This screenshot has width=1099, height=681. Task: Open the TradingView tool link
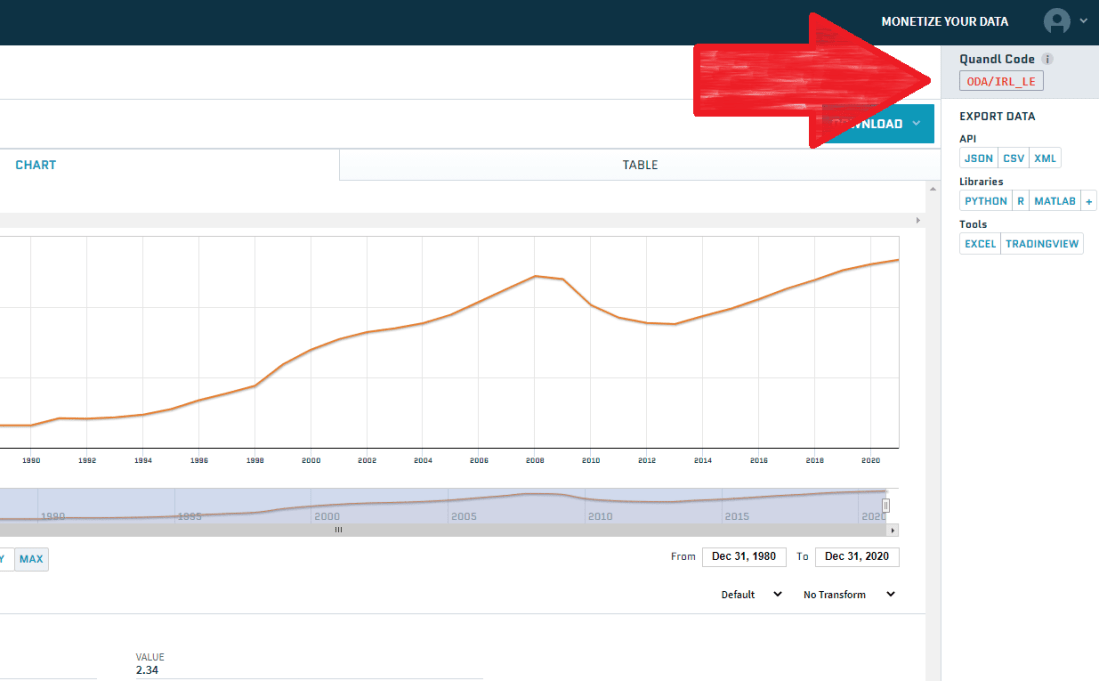tap(1041, 244)
